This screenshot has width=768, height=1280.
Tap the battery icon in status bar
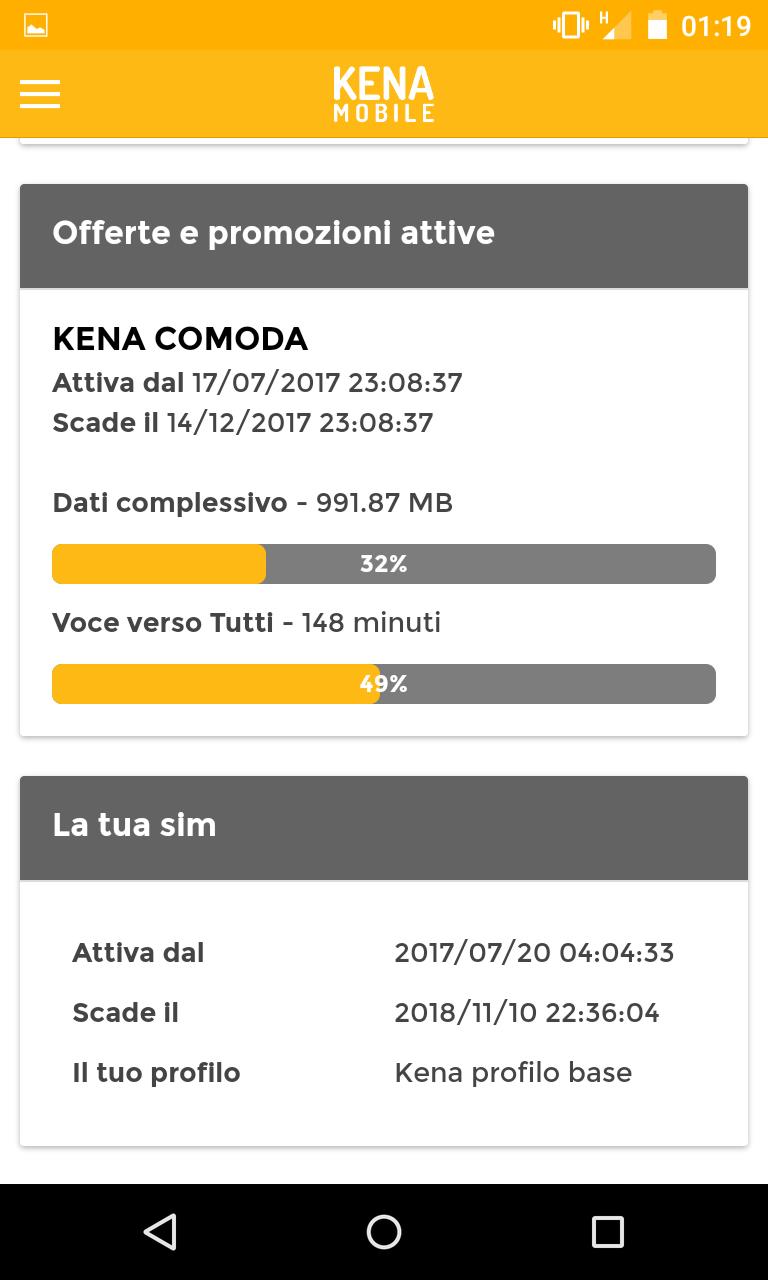pos(657,25)
